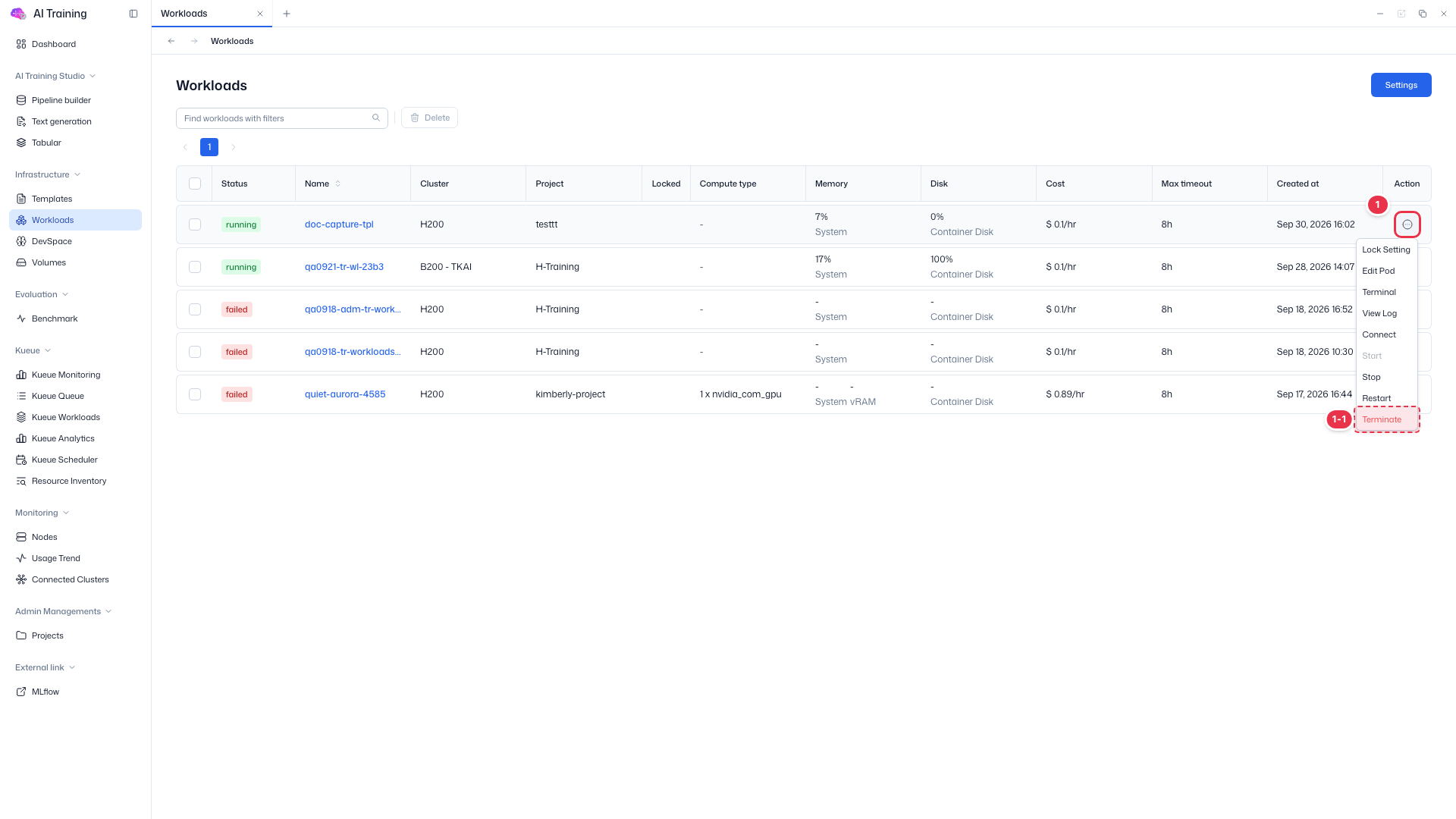This screenshot has width=1456, height=819.
Task: Check the qa0918-adm-tr-work row checkbox
Action: 195,309
